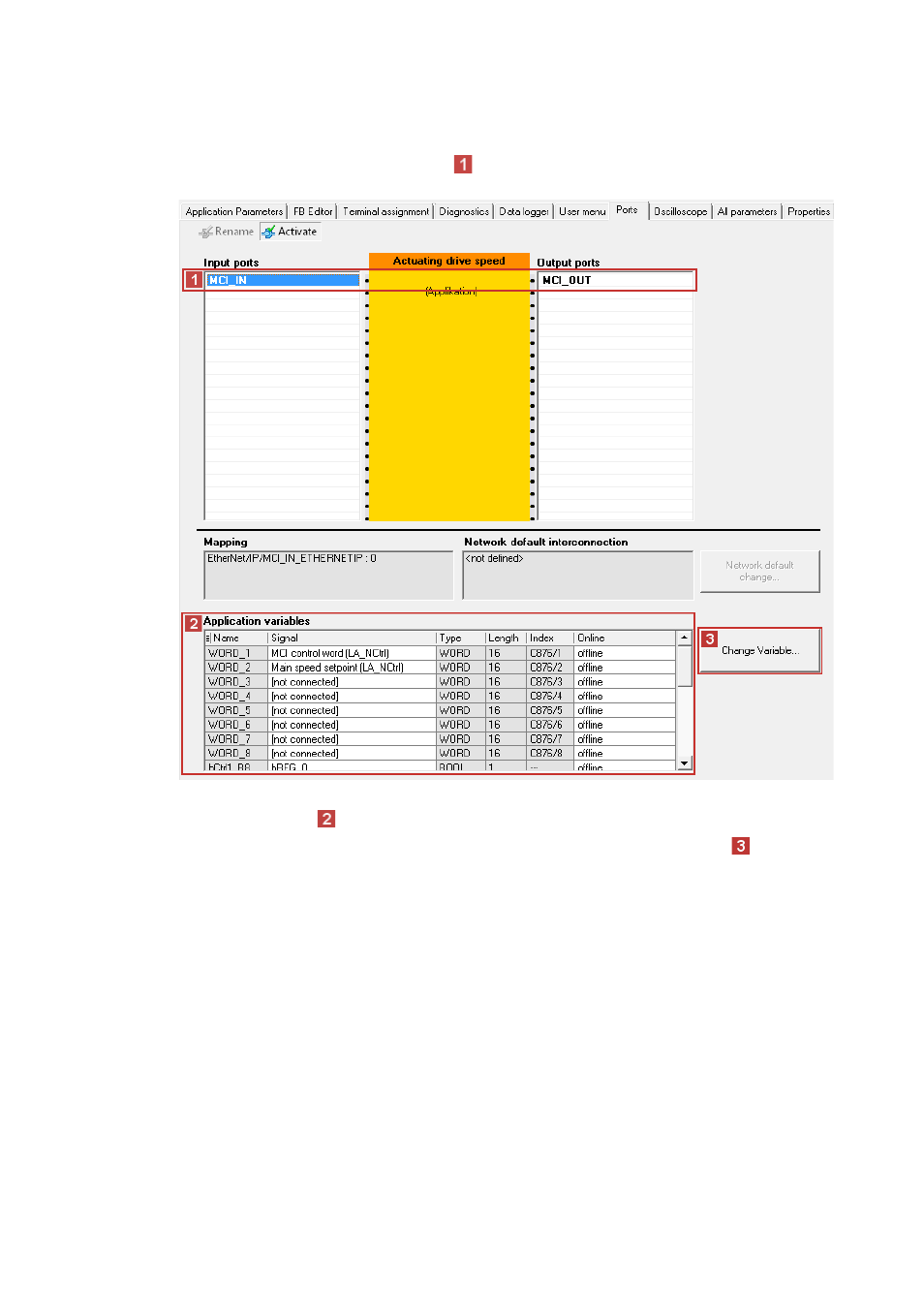Open the Terminal assignment tab

click(x=385, y=211)
